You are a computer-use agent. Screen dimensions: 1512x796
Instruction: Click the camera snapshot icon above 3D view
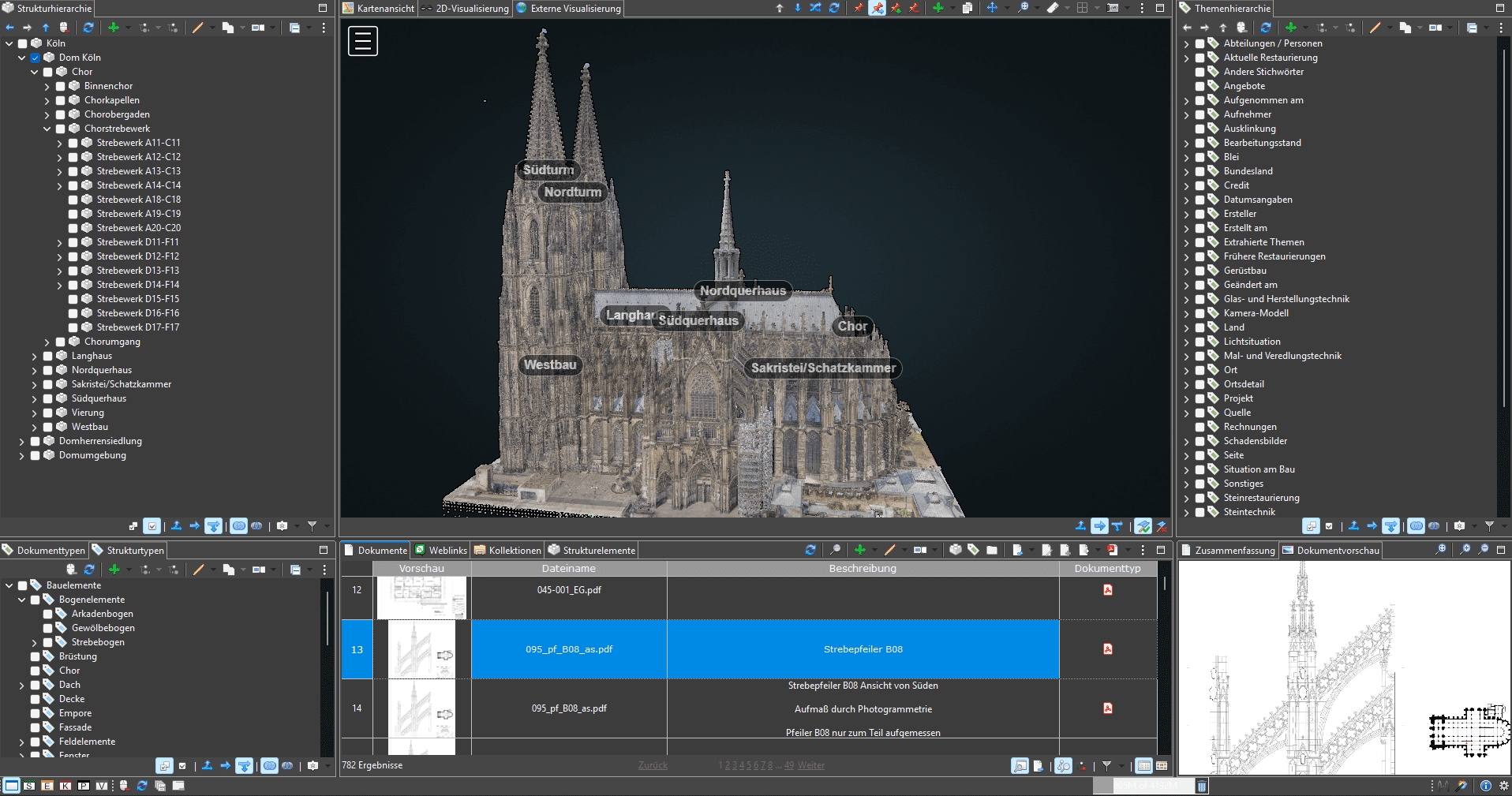click(1113, 8)
